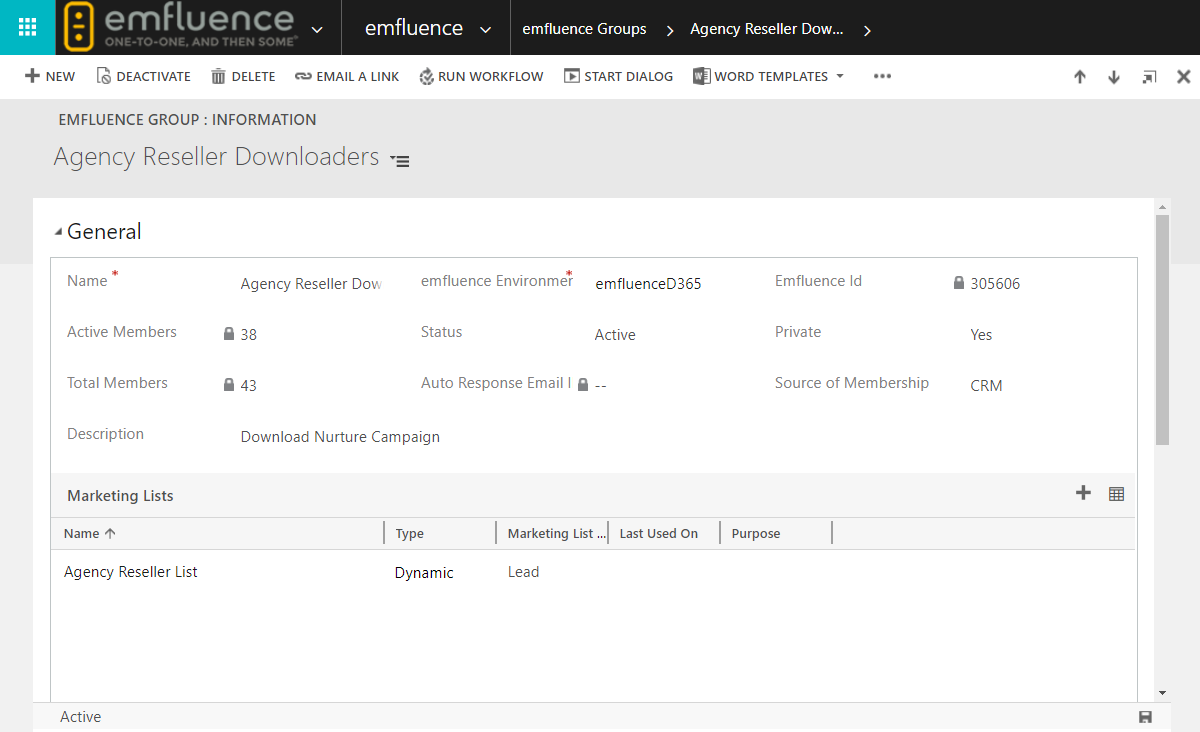
Task: Click the lock icon beside Emfluence Id
Action: 959,283
